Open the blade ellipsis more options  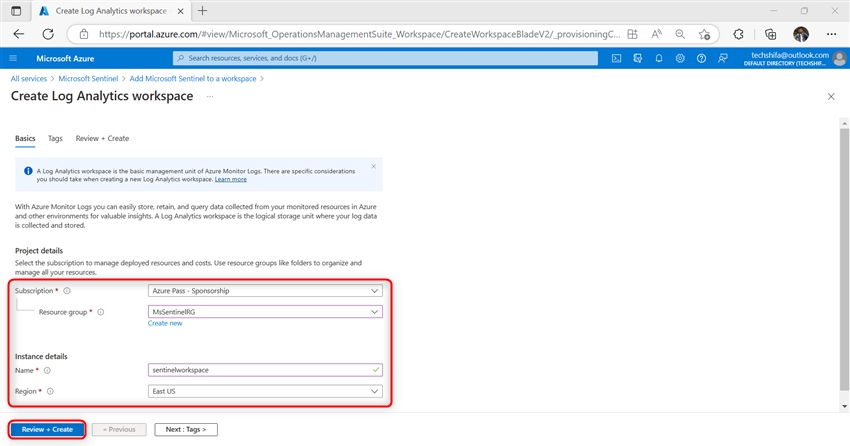(210, 96)
